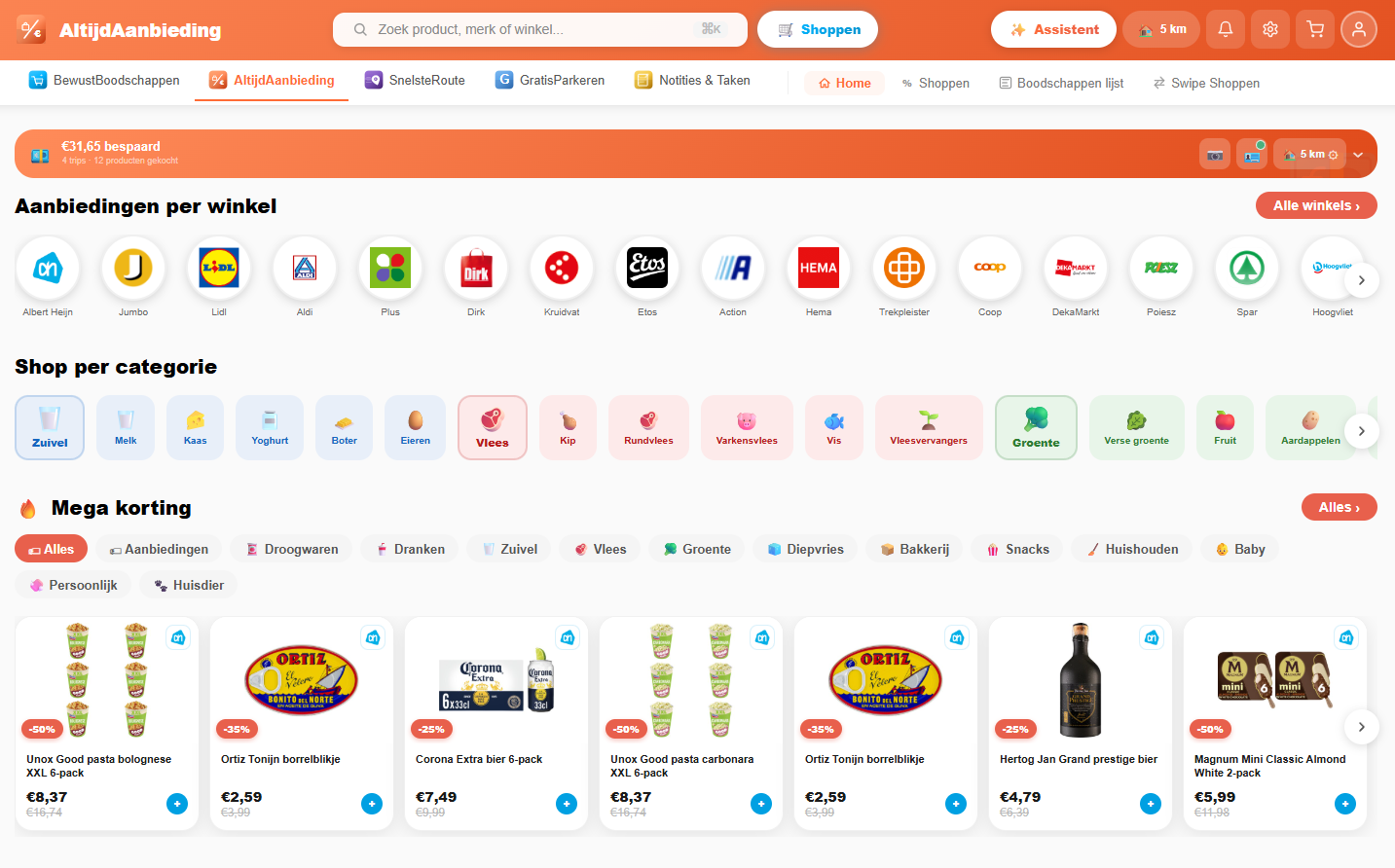
Task: Activate the Vlees category filter
Action: click(492, 426)
